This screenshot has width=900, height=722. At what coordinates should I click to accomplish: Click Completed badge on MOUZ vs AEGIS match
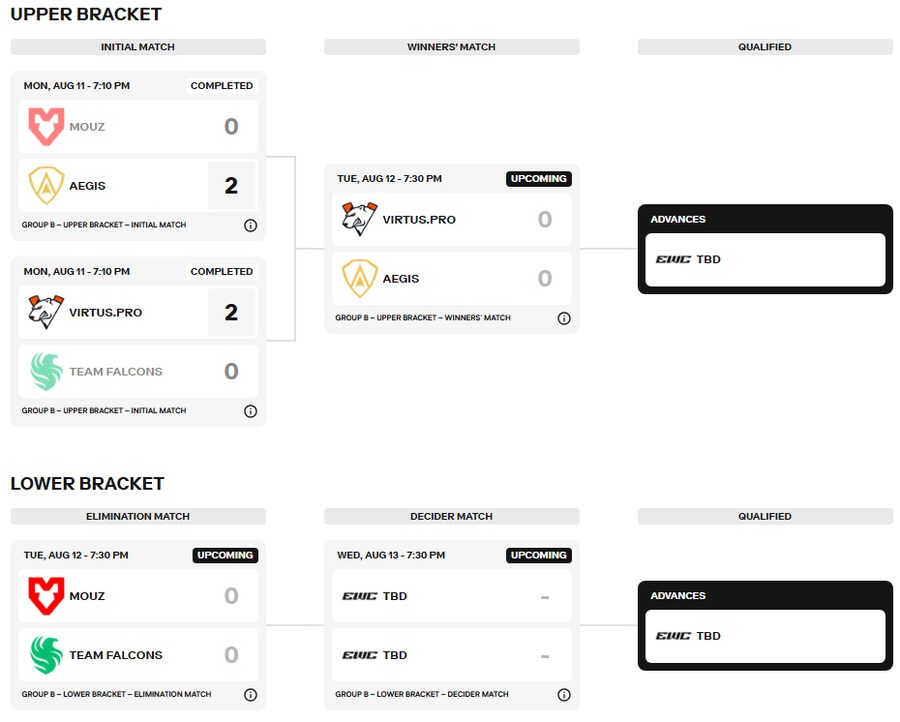click(222, 86)
